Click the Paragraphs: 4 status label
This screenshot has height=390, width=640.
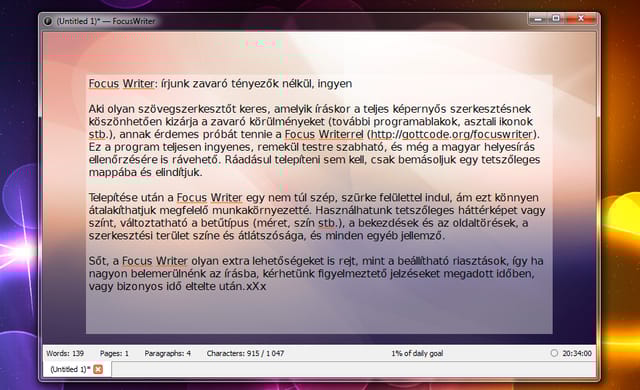167,353
